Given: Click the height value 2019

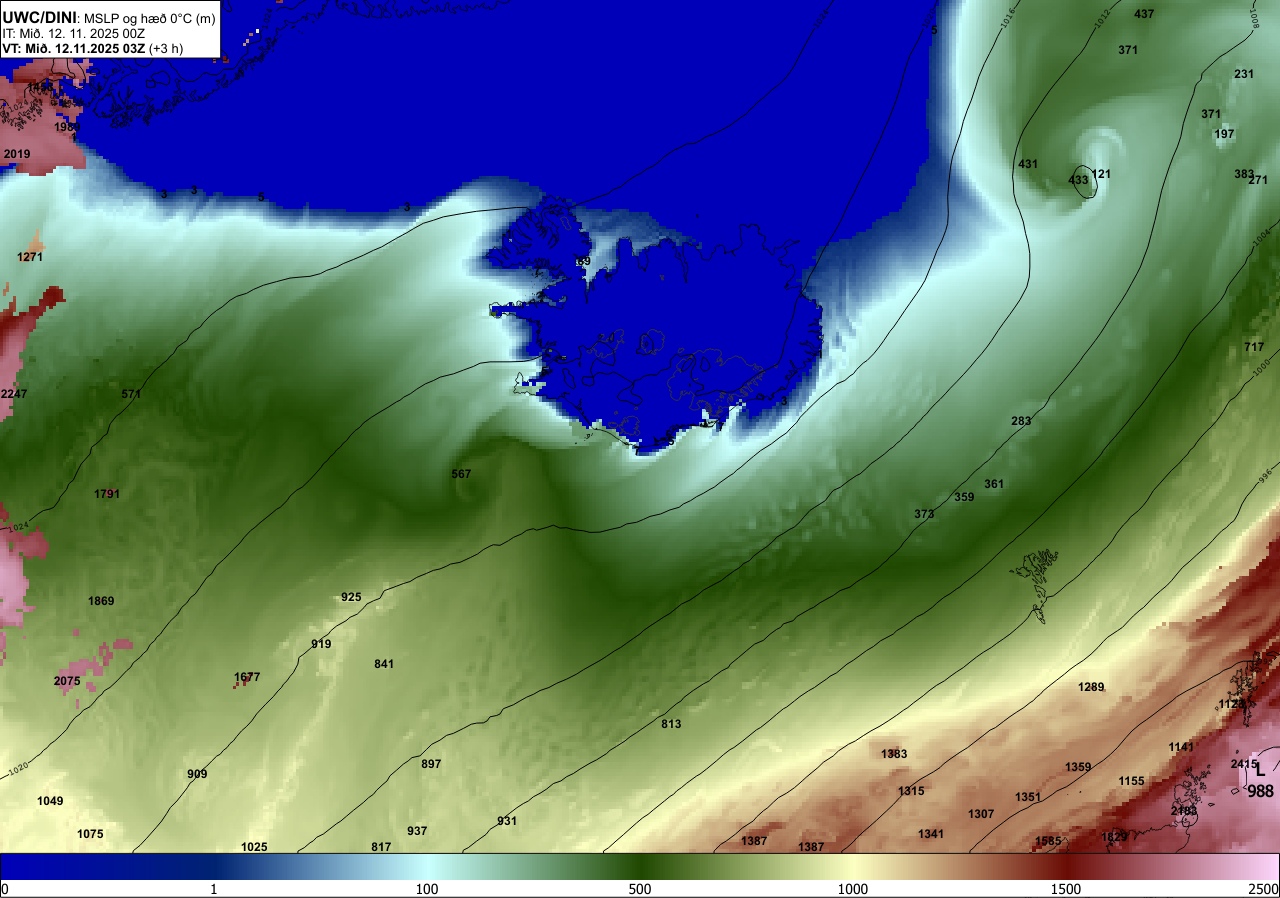Looking at the screenshot, I should 17,154.
